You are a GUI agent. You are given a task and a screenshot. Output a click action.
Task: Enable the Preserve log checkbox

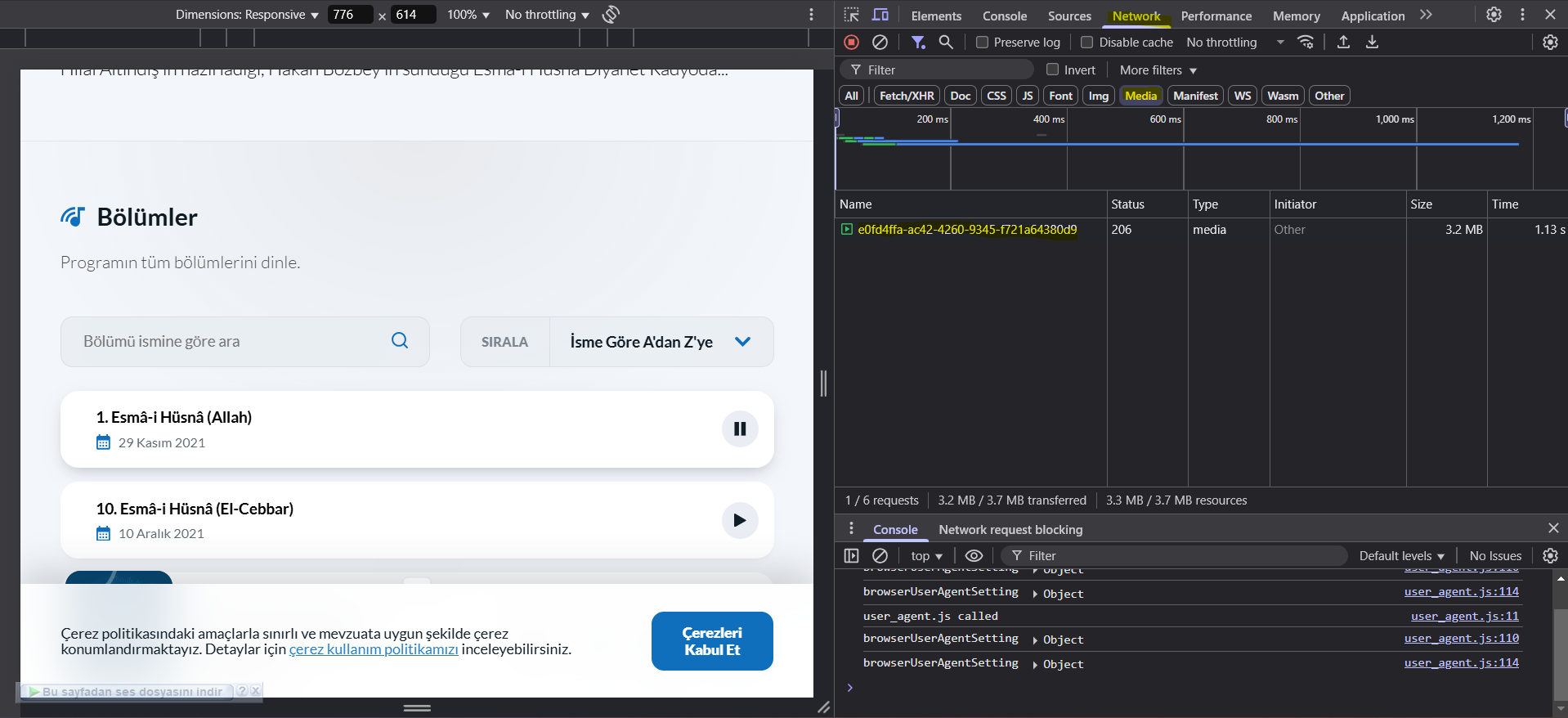983,42
